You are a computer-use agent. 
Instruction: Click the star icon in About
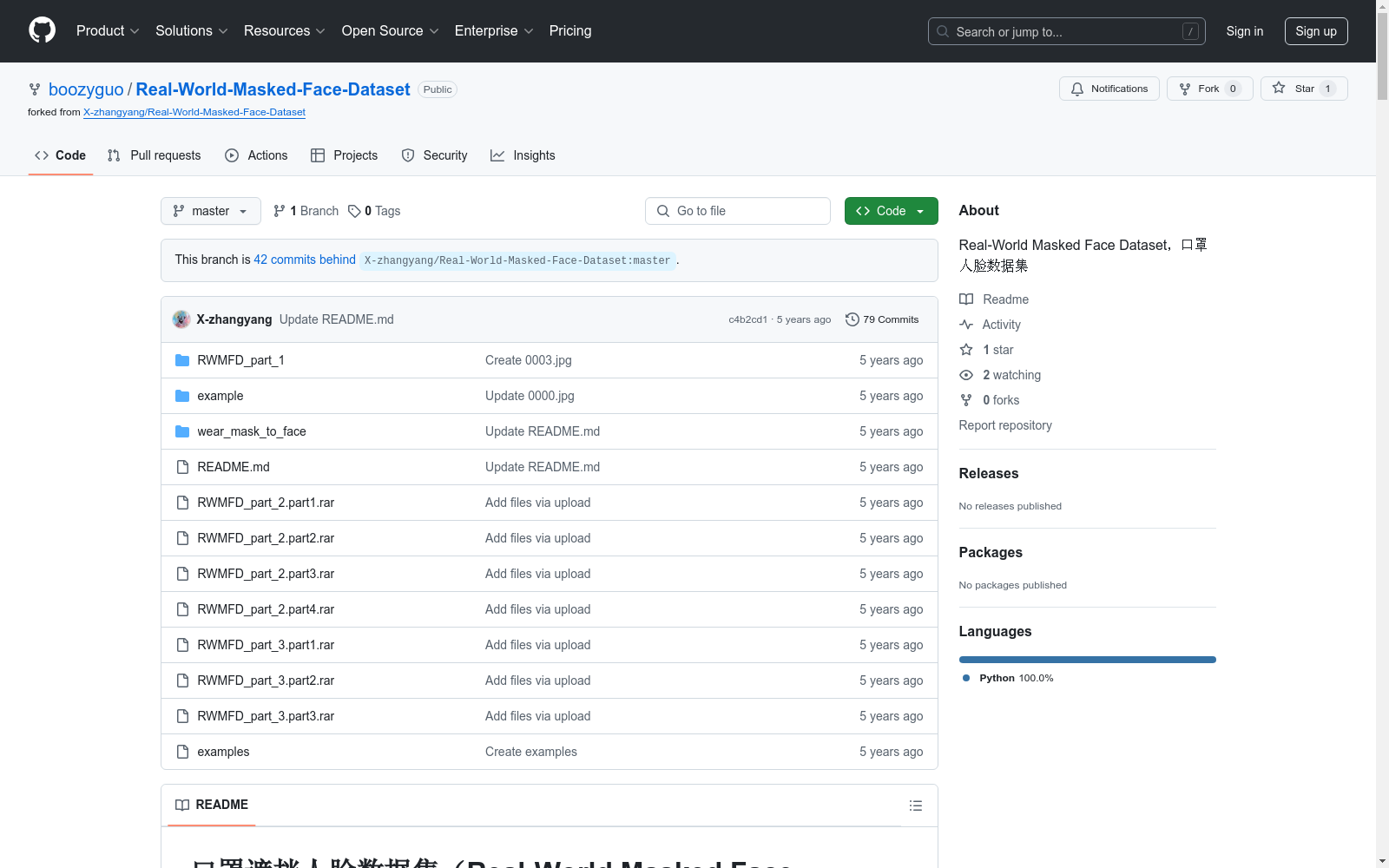966,350
